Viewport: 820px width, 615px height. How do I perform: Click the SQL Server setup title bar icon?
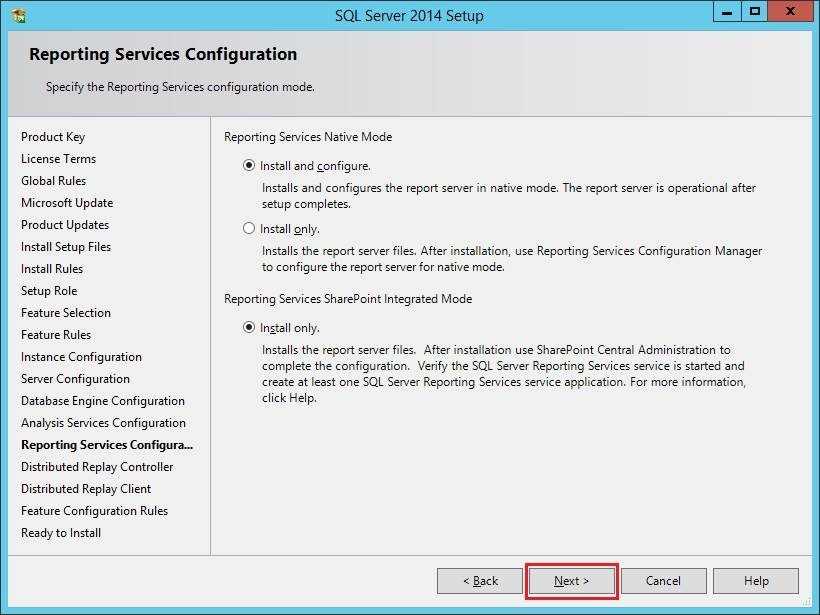[x=19, y=15]
